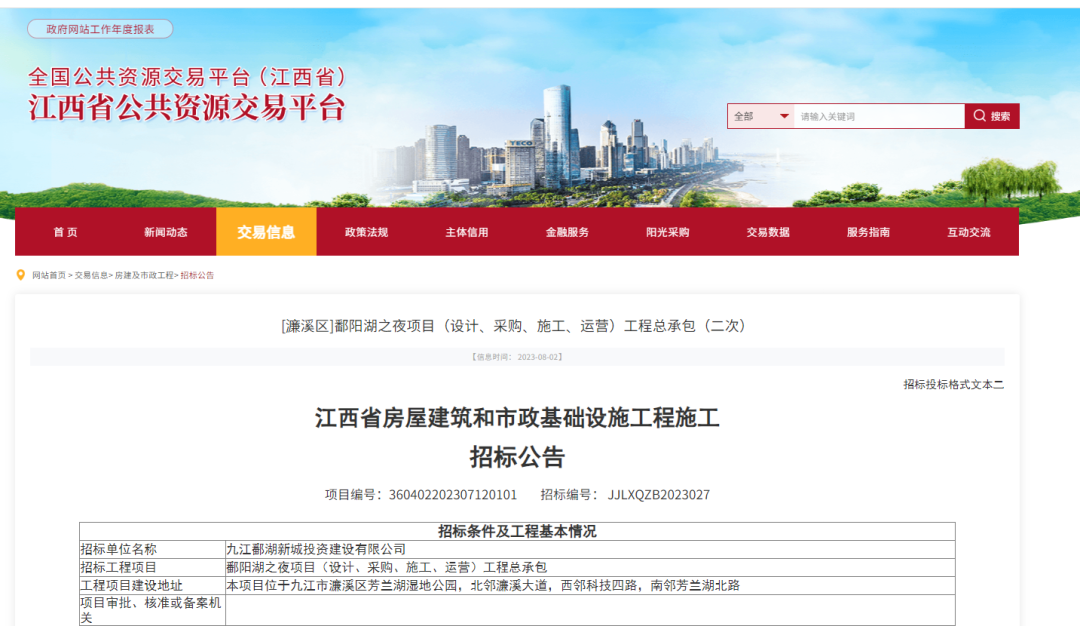The image size is (1080, 626).
Task: Open the 交易数据 menu item
Action: (768, 232)
